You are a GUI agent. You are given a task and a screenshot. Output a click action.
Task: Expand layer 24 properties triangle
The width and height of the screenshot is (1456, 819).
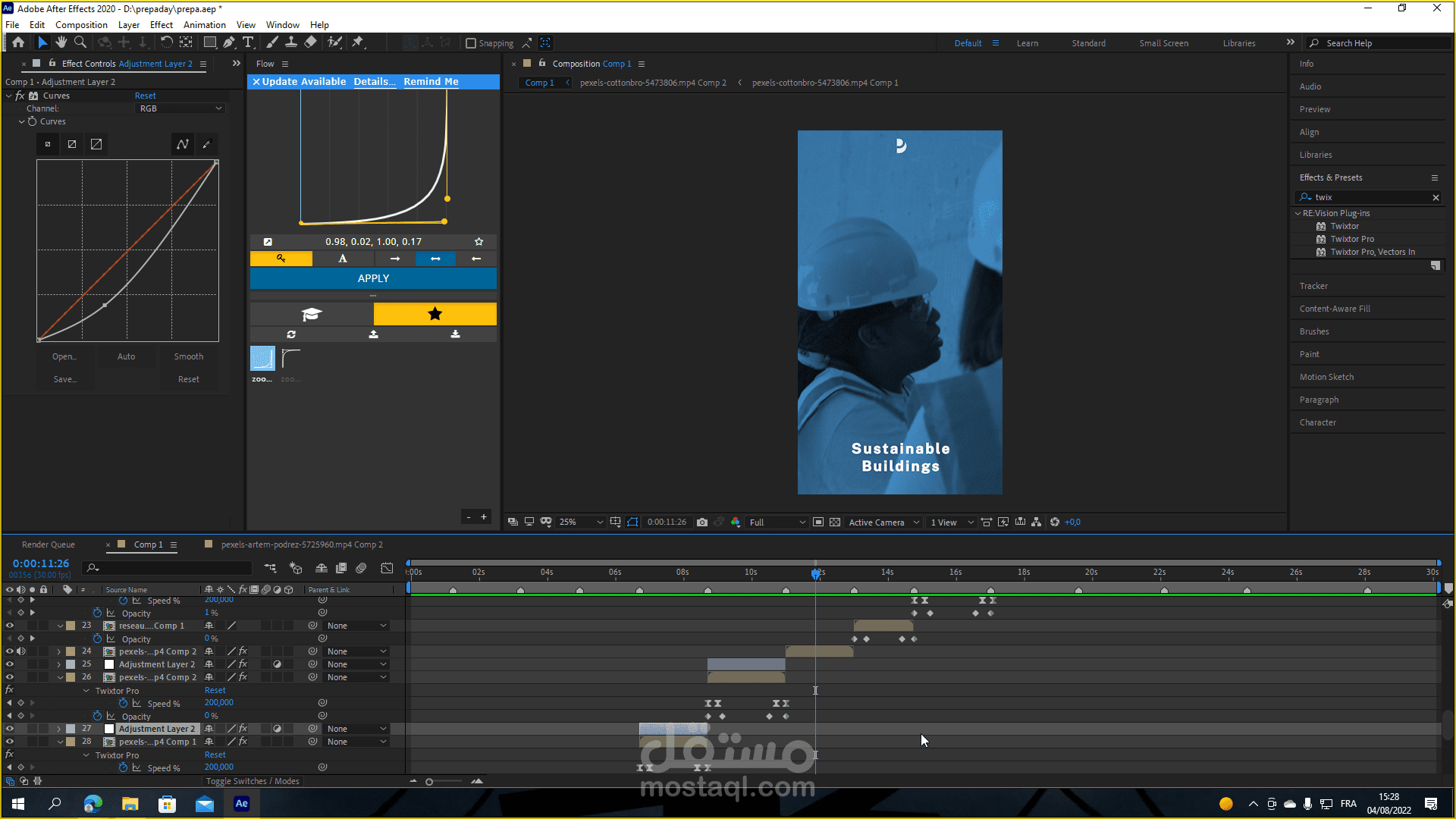(59, 652)
